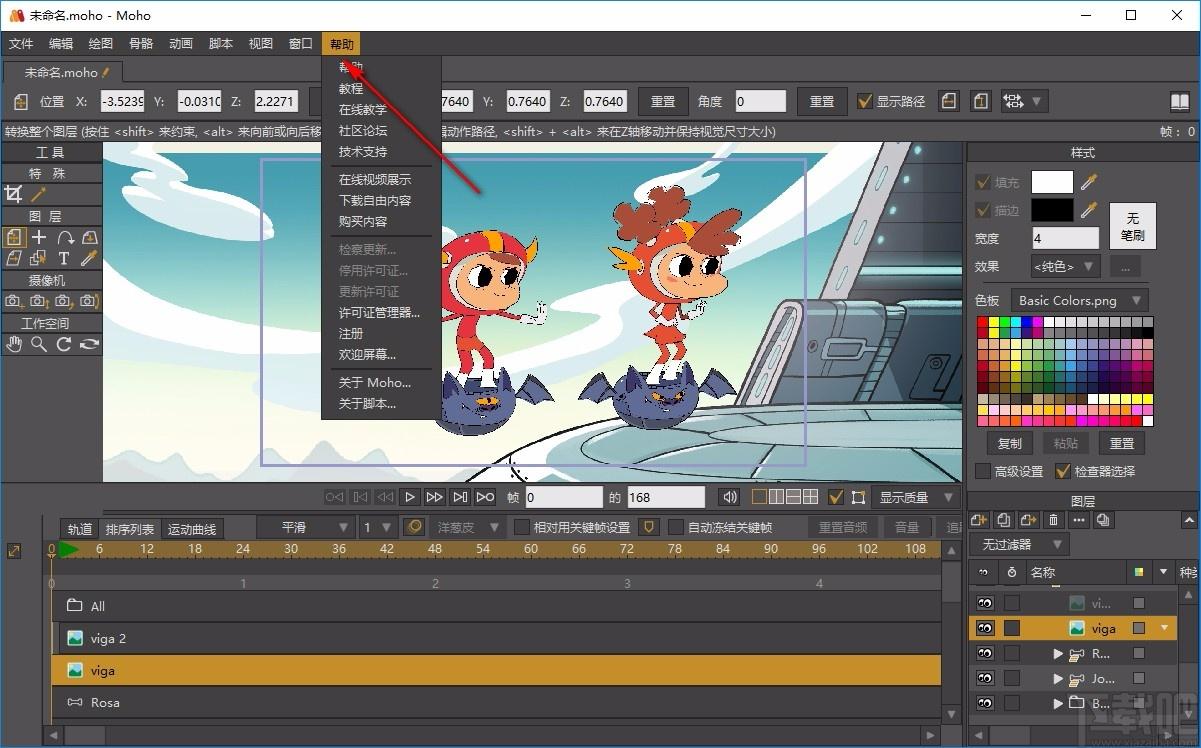1201x748 pixels.
Task: Hide the R... layer via its eye icon
Action: 985,653
